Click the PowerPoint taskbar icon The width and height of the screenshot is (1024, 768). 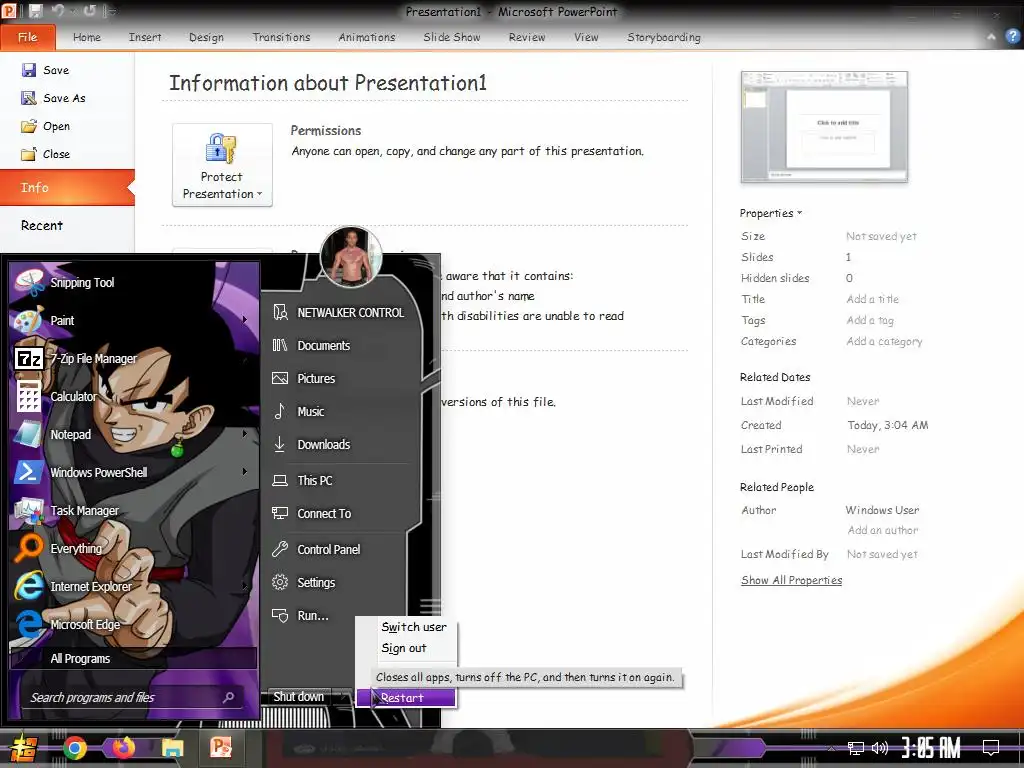pyautogui.click(x=221, y=748)
